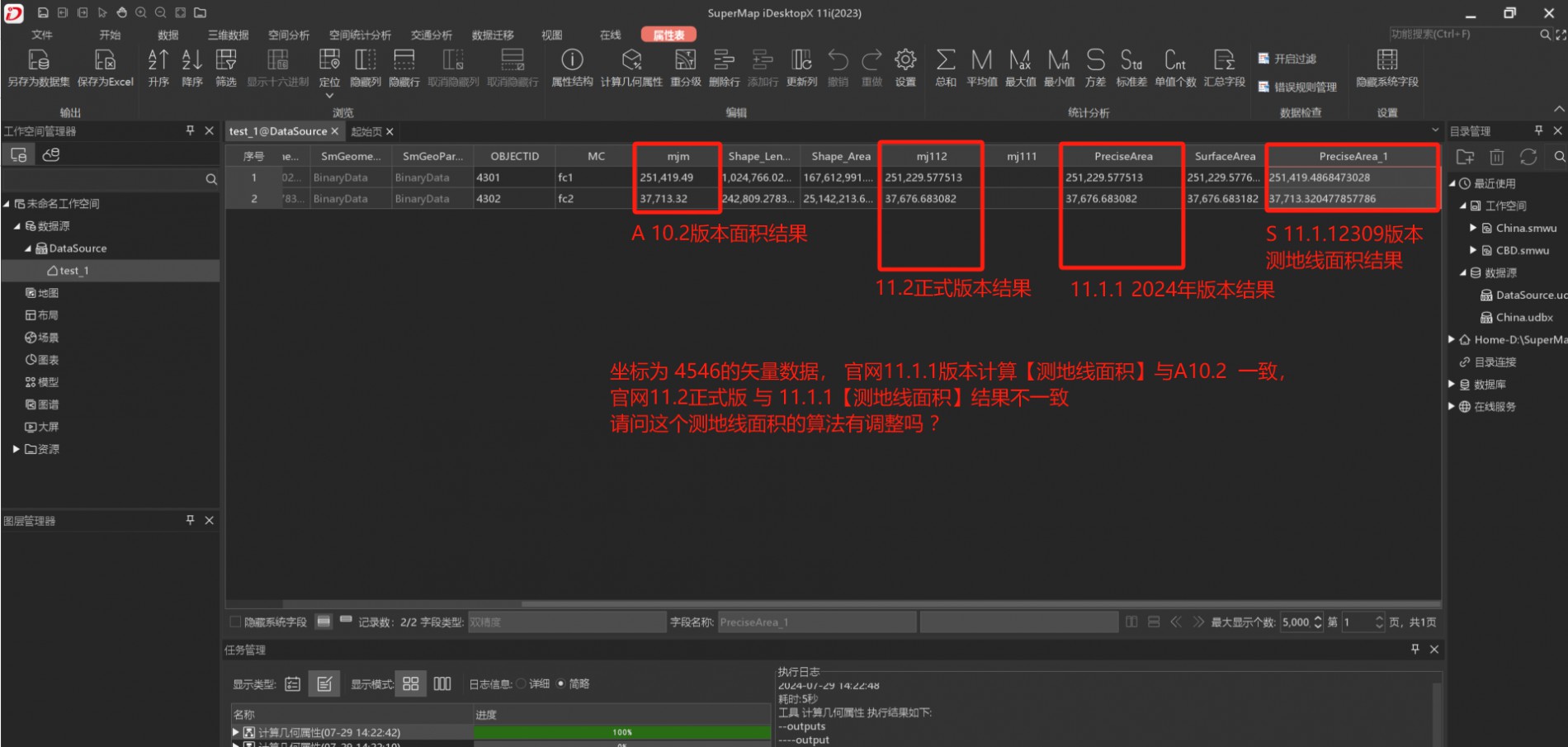Select 详细 log info radio button
Image resolution: width=1568 pixels, height=747 pixels.
tap(521, 683)
